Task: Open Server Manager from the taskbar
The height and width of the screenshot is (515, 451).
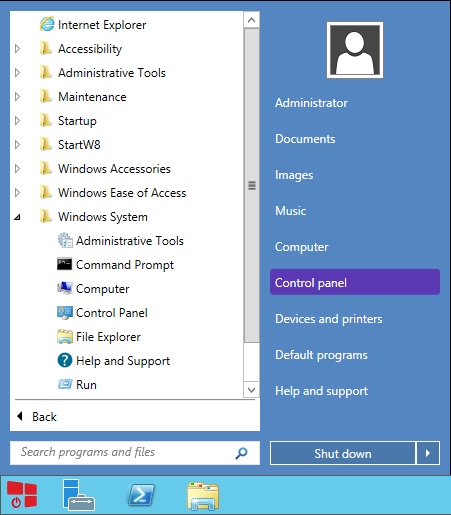Action: (79, 495)
